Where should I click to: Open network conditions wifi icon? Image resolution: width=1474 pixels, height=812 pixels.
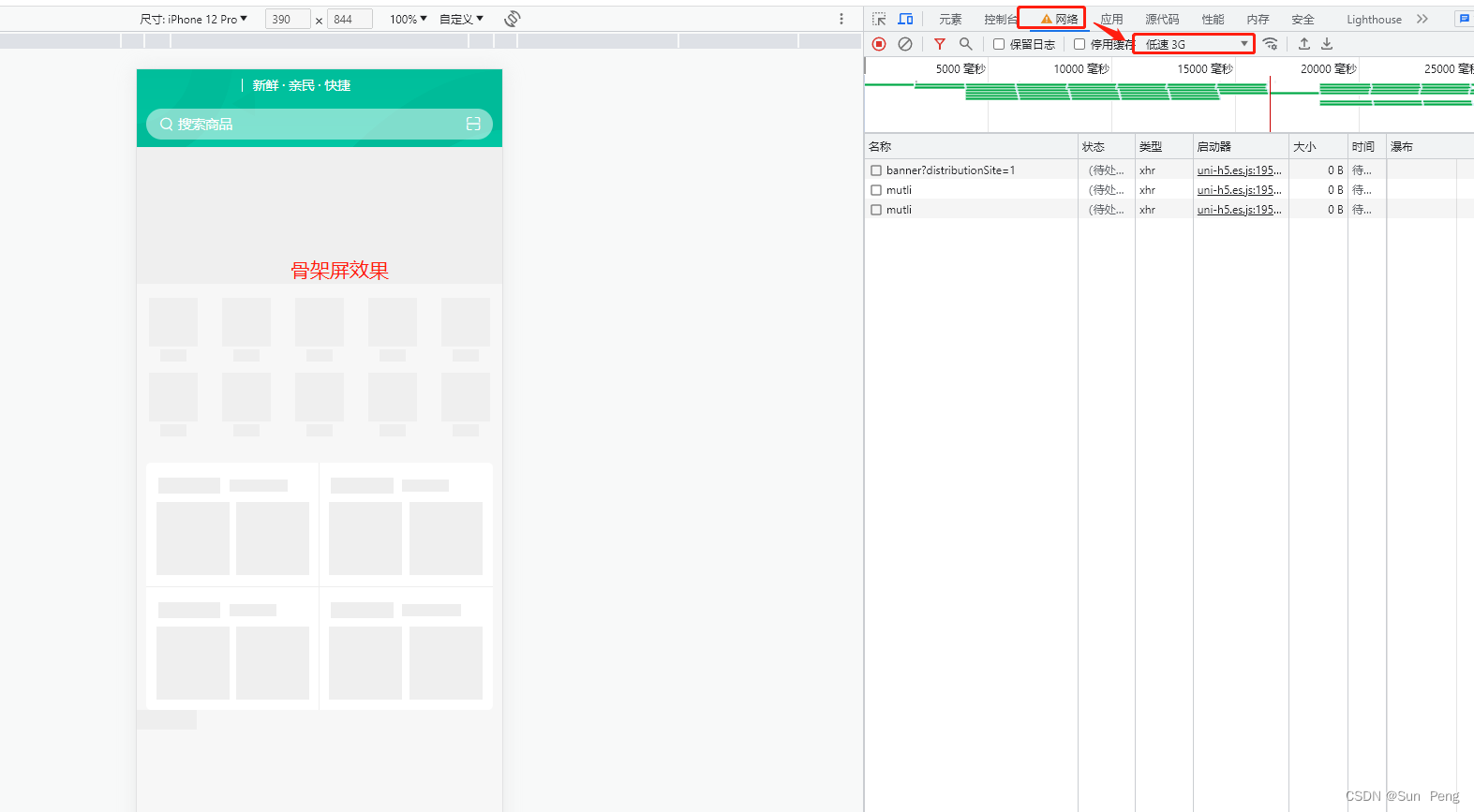click(x=1271, y=44)
